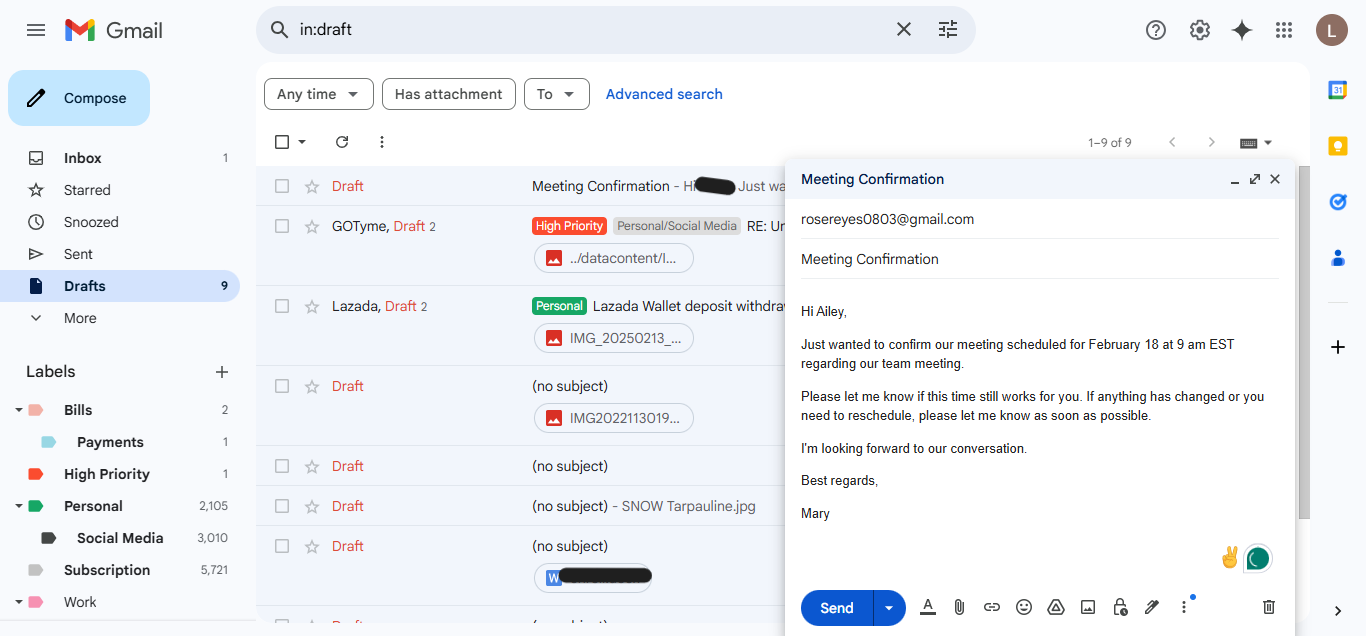Open Google Keep side panel icon
1366x636 pixels.
[1338, 146]
